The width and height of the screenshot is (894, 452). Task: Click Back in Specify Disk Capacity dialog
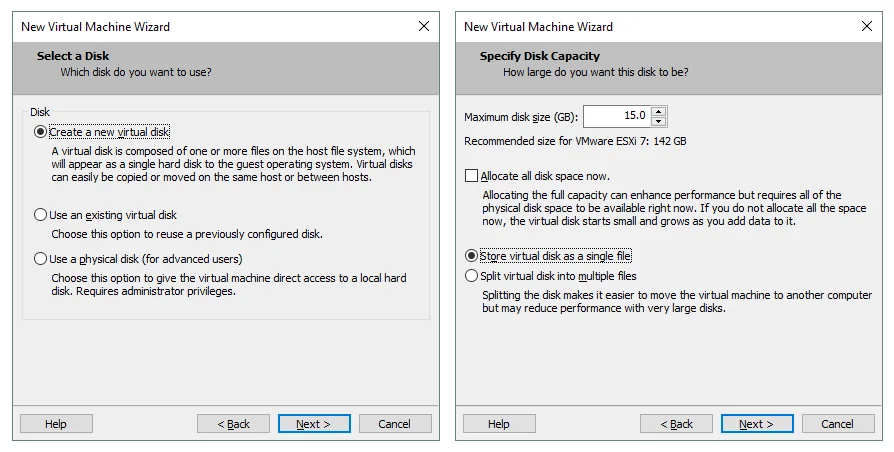point(676,424)
